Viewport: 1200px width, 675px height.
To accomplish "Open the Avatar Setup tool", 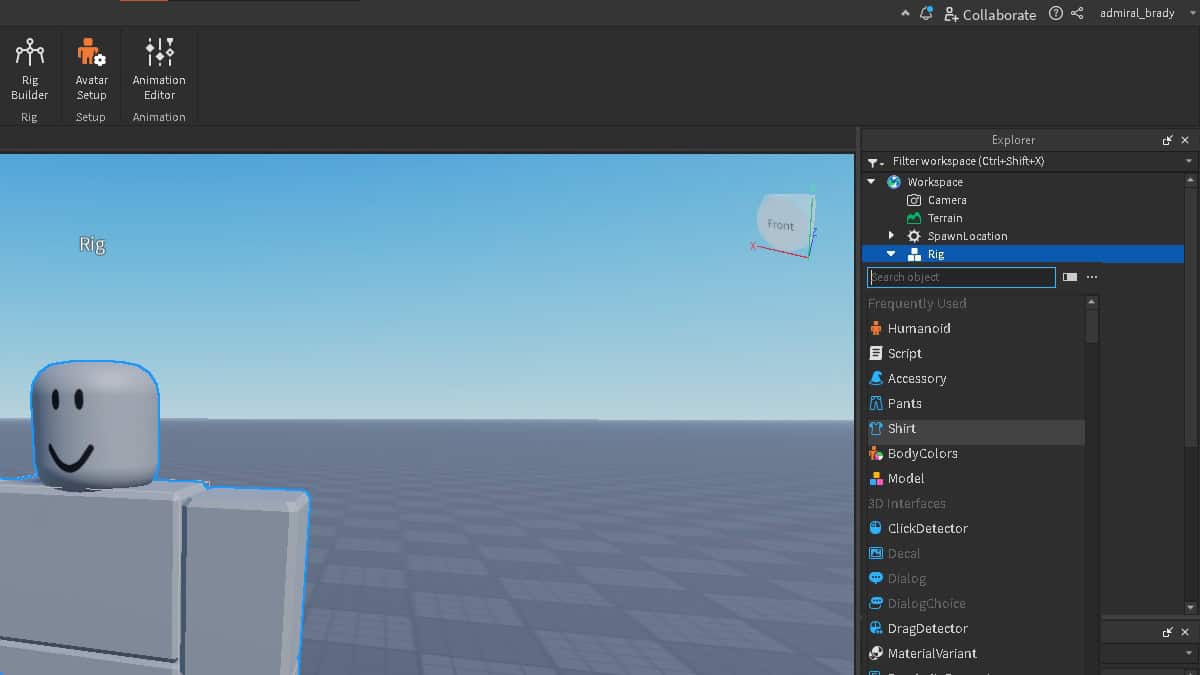I will (x=91, y=70).
